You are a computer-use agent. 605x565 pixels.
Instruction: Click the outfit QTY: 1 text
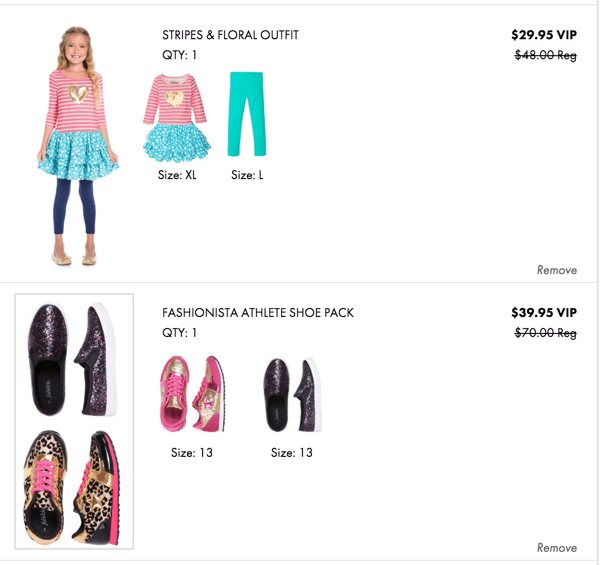tap(179, 55)
